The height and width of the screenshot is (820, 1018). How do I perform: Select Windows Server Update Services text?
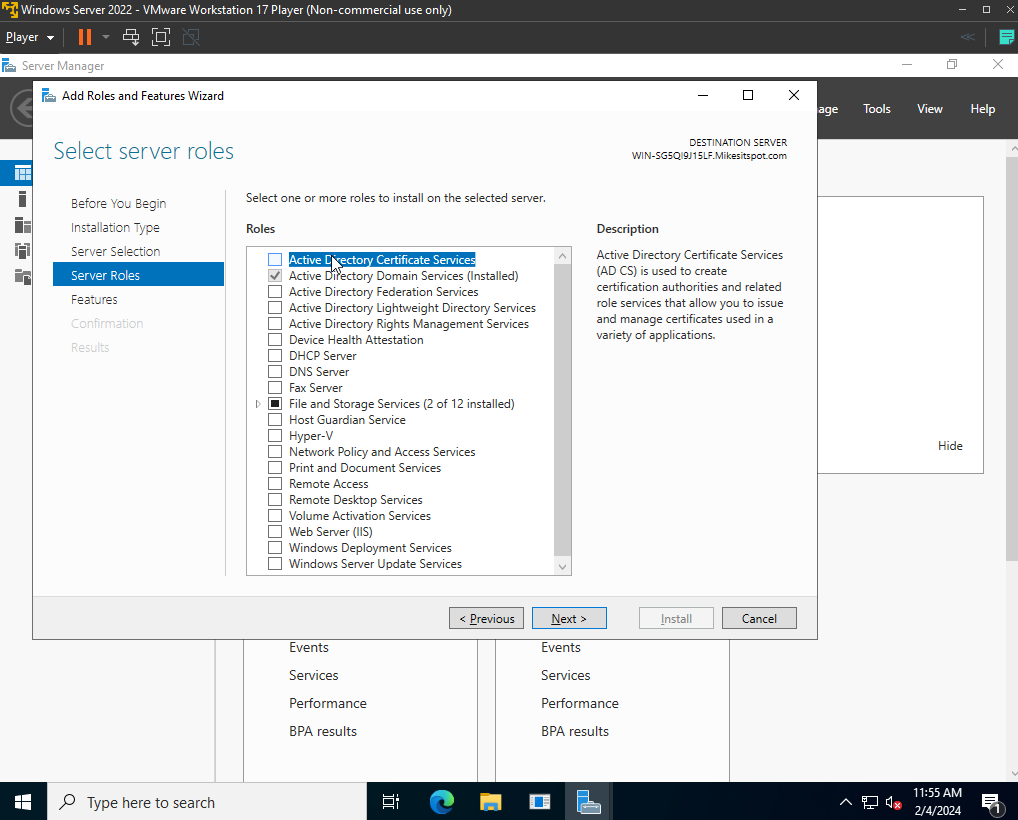(x=375, y=564)
